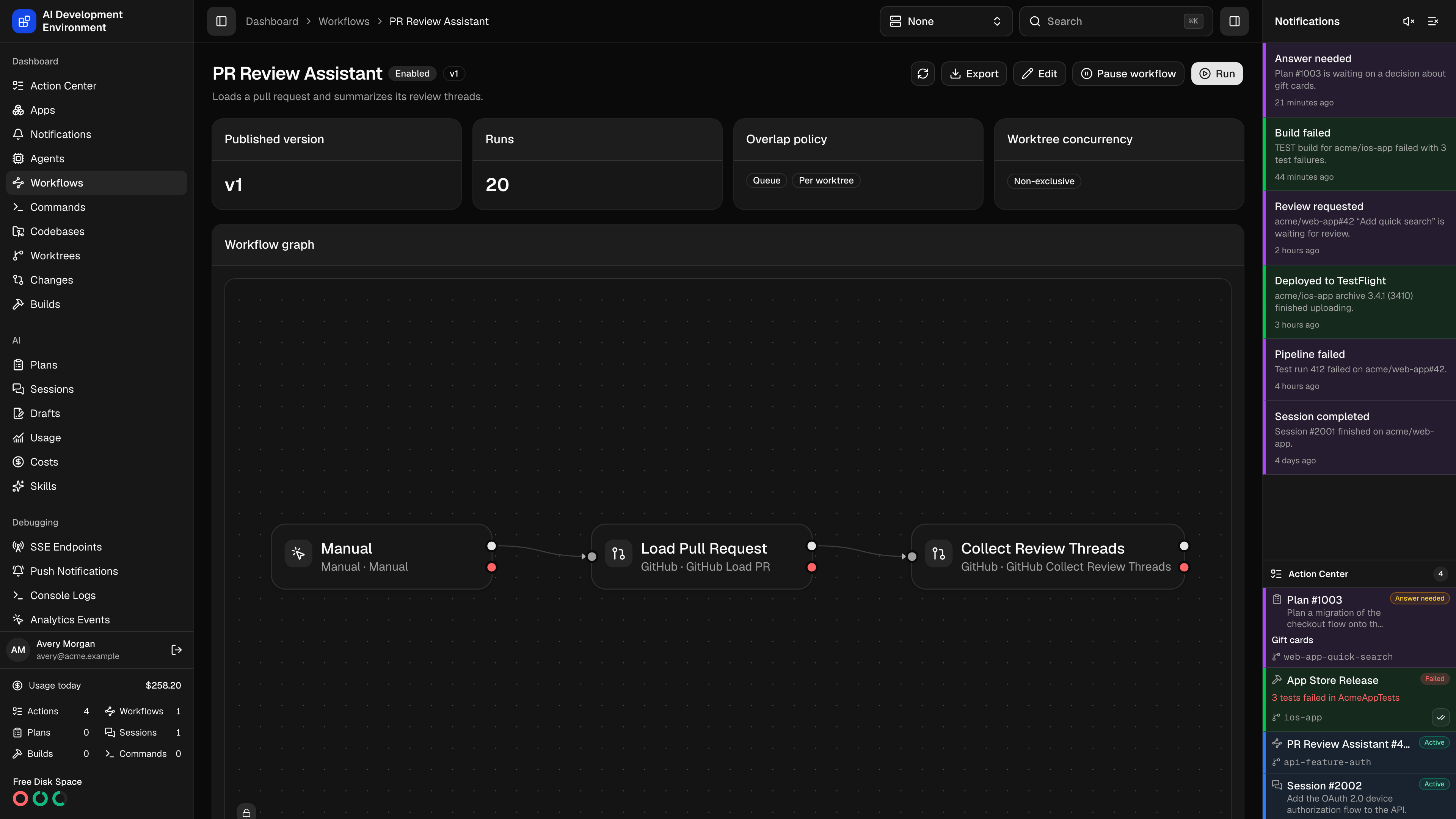Viewport: 1456px width, 819px height.
Task: Open the Build failed notification
Action: 1359,154
